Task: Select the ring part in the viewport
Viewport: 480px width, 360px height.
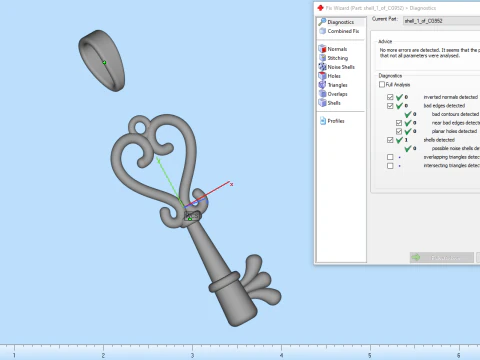Action: pyautogui.click(x=102, y=60)
